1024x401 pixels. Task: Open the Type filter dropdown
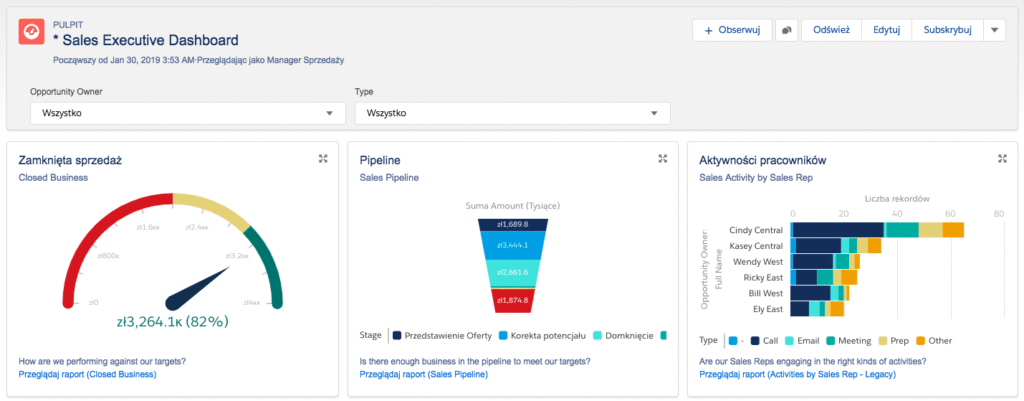(x=512, y=113)
